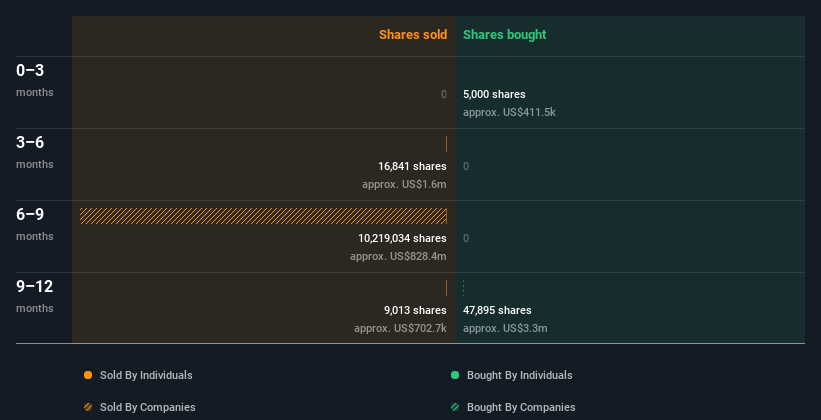The width and height of the screenshot is (821, 420).
Task: Click the 47,895 shares value
Action: click(x=497, y=311)
